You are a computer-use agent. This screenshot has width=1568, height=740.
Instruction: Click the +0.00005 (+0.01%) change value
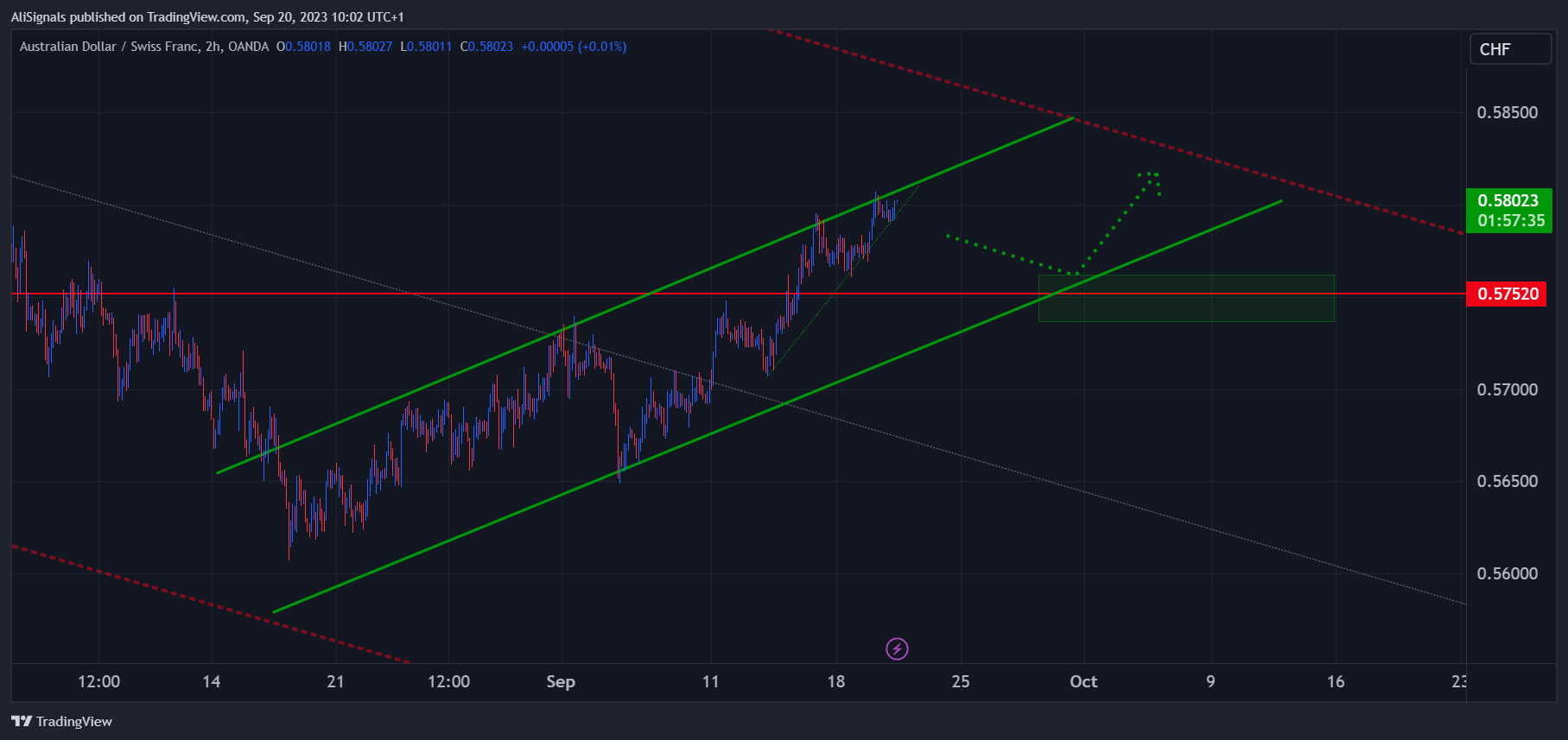(574, 47)
